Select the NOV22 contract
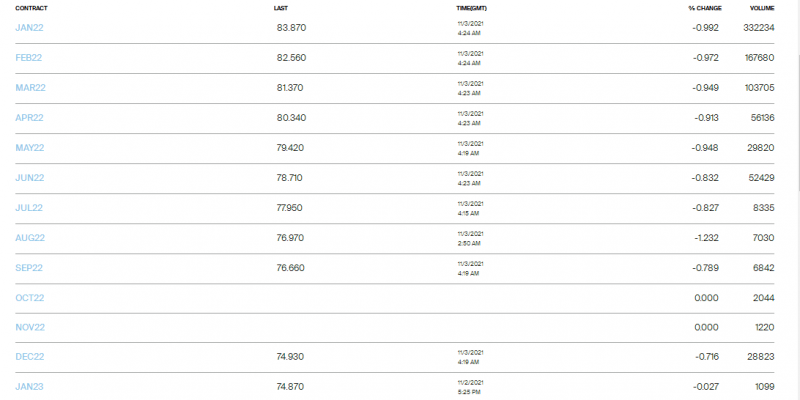The width and height of the screenshot is (800, 400). pyautogui.click(x=30, y=328)
